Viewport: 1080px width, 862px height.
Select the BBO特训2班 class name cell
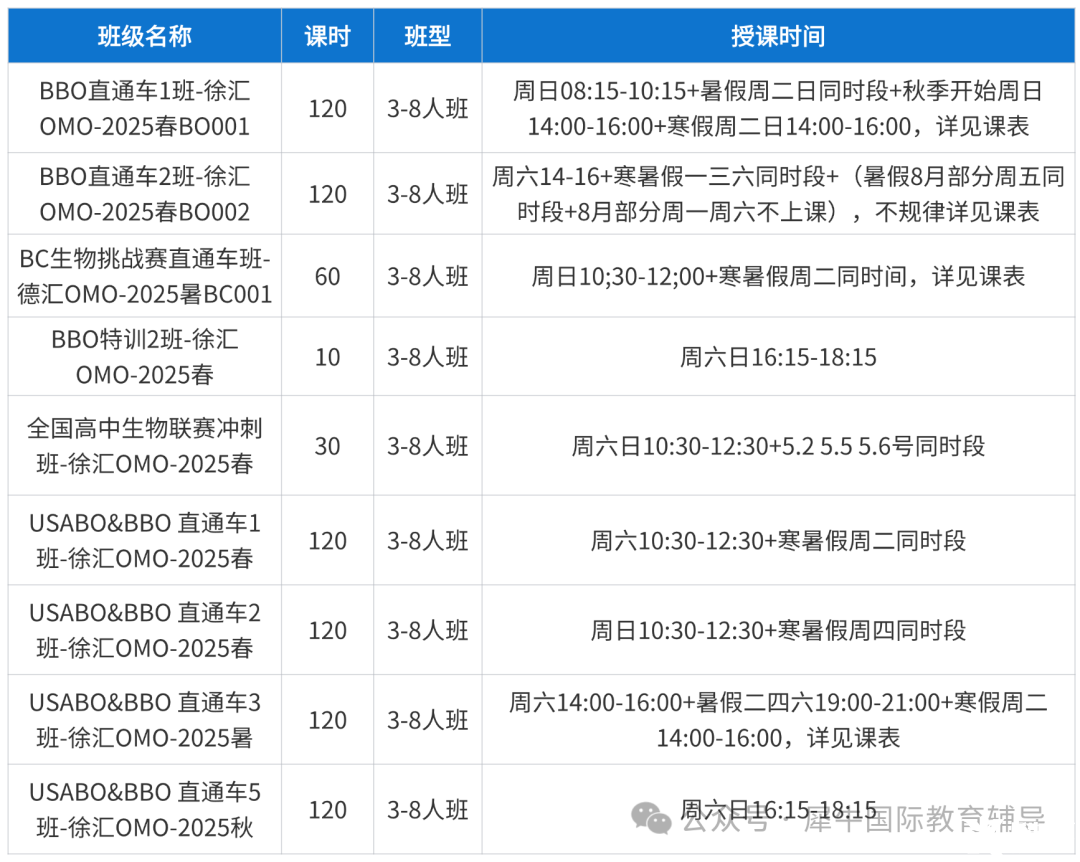[x=145, y=357]
